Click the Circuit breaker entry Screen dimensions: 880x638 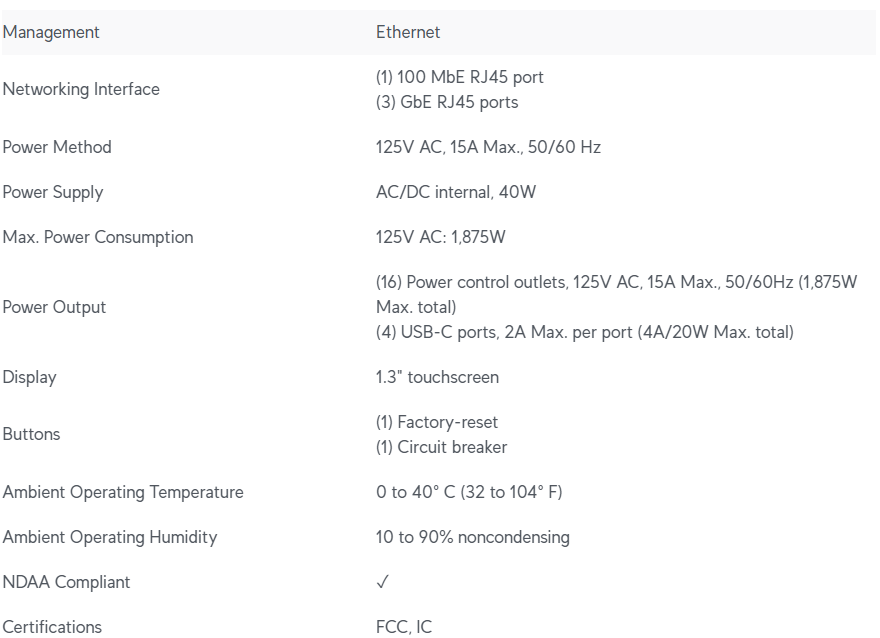pyautogui.click(x=441, y=447)
